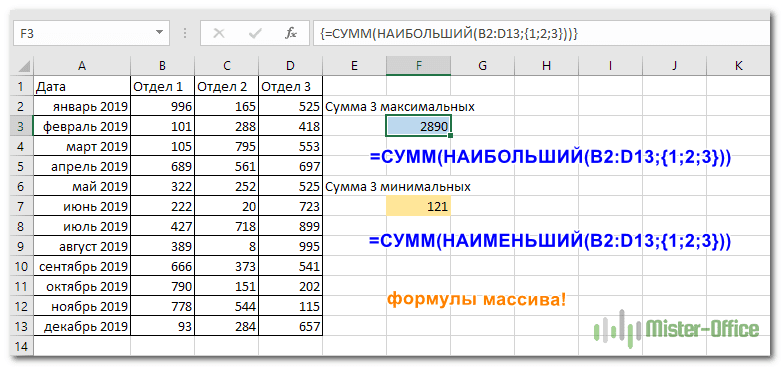Click the Select All corner triangle
This screenshot has height=367, width=781.
pyautogui.click(x=23, y=66)
